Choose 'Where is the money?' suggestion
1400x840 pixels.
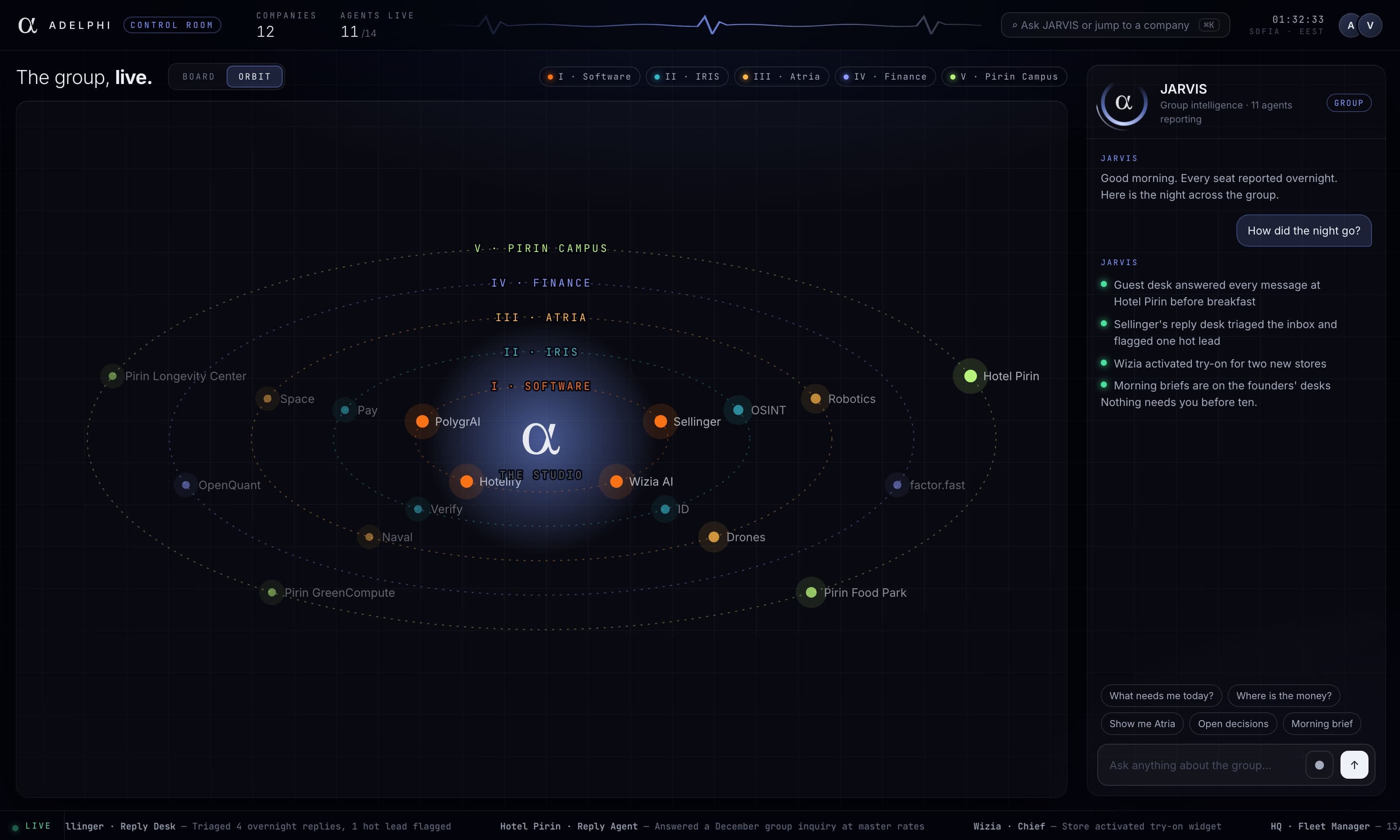1284,696
